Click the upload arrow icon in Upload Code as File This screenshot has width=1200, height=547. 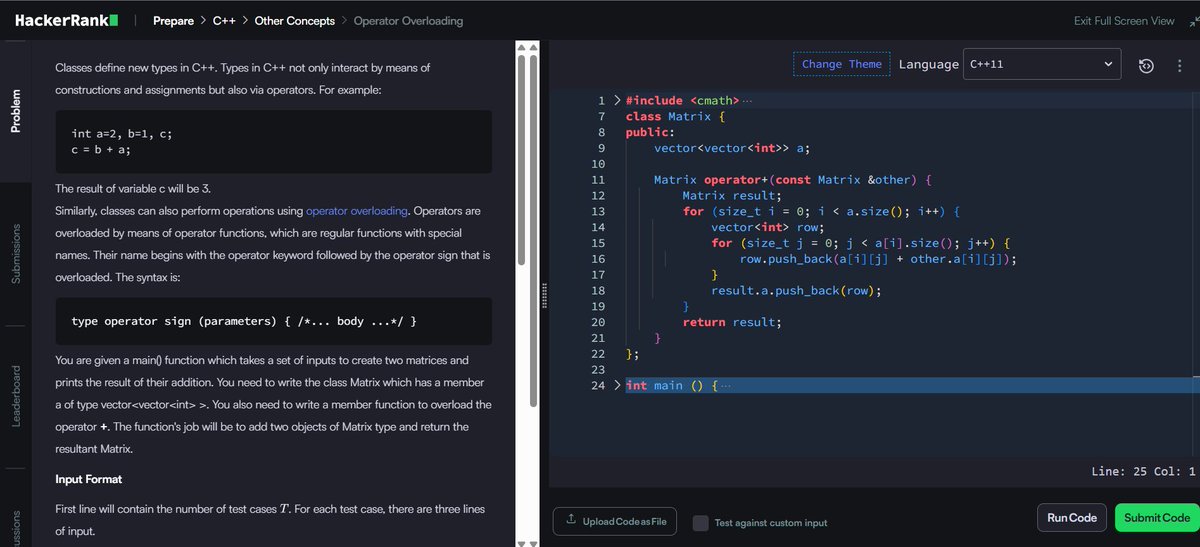click(571, 521)
